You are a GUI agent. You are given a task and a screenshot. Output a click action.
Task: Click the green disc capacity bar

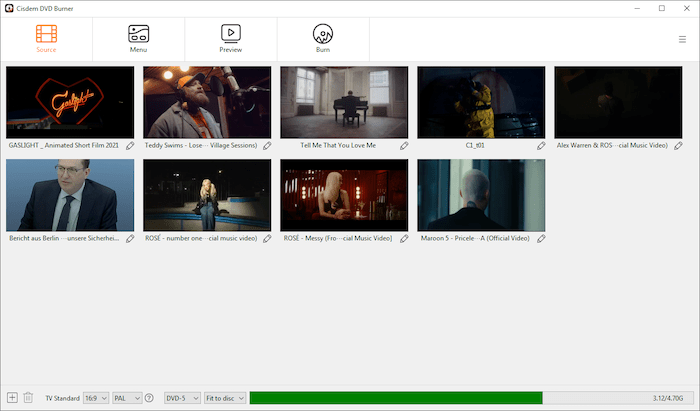coord(395,398)
